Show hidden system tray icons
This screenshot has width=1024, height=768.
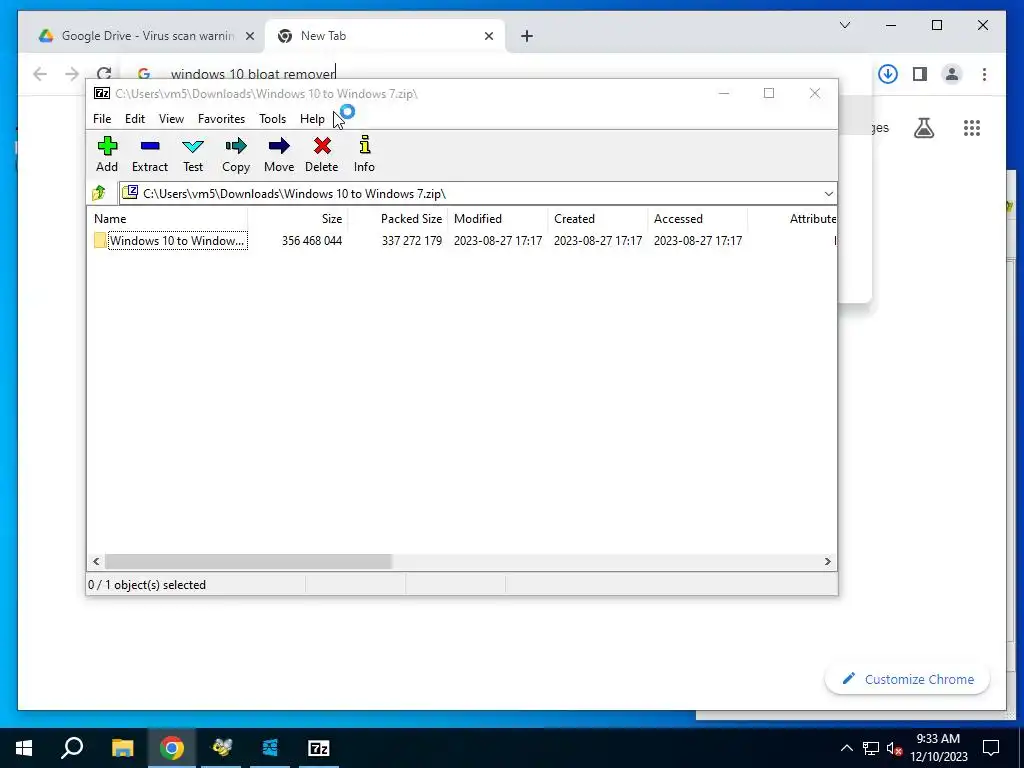(x=846, y=748)
